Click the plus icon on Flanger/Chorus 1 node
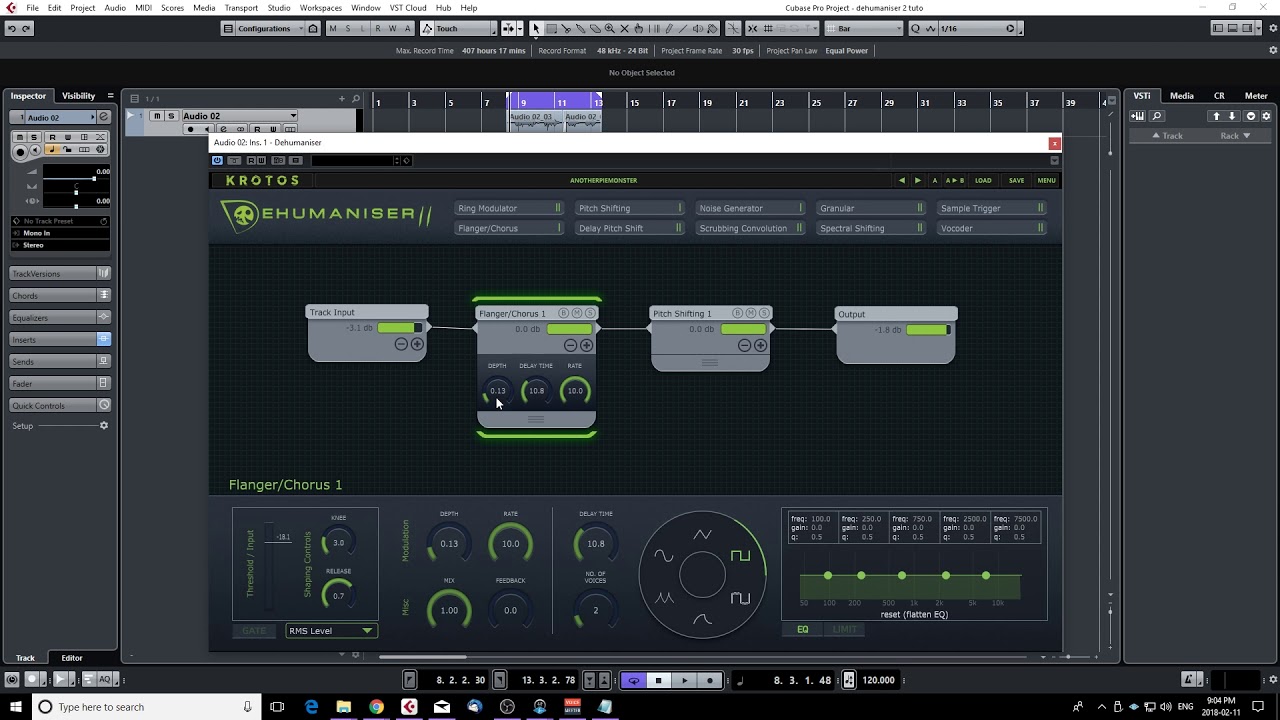Viewport: 1280px width, 720px height. (586, 345)
